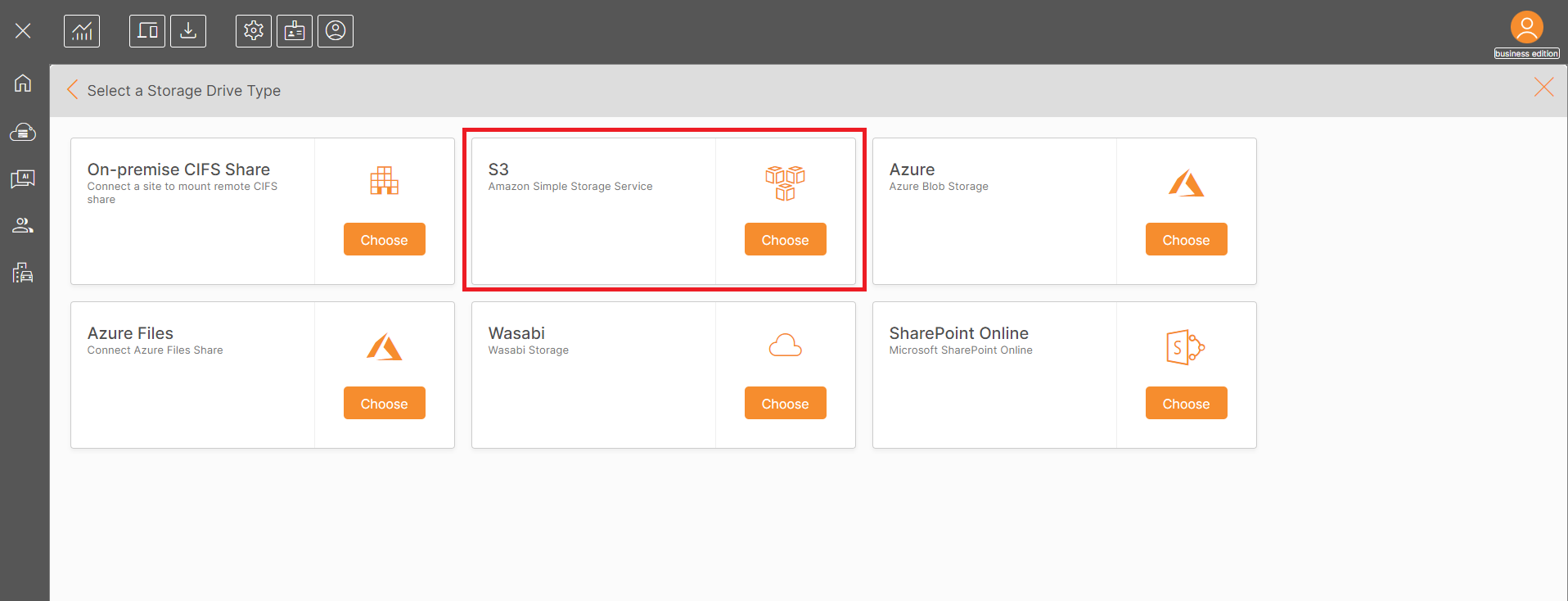Click the 'Select a Storage Drive Type' heading
The image size is (1568, 601).
(x=184, y=91)
